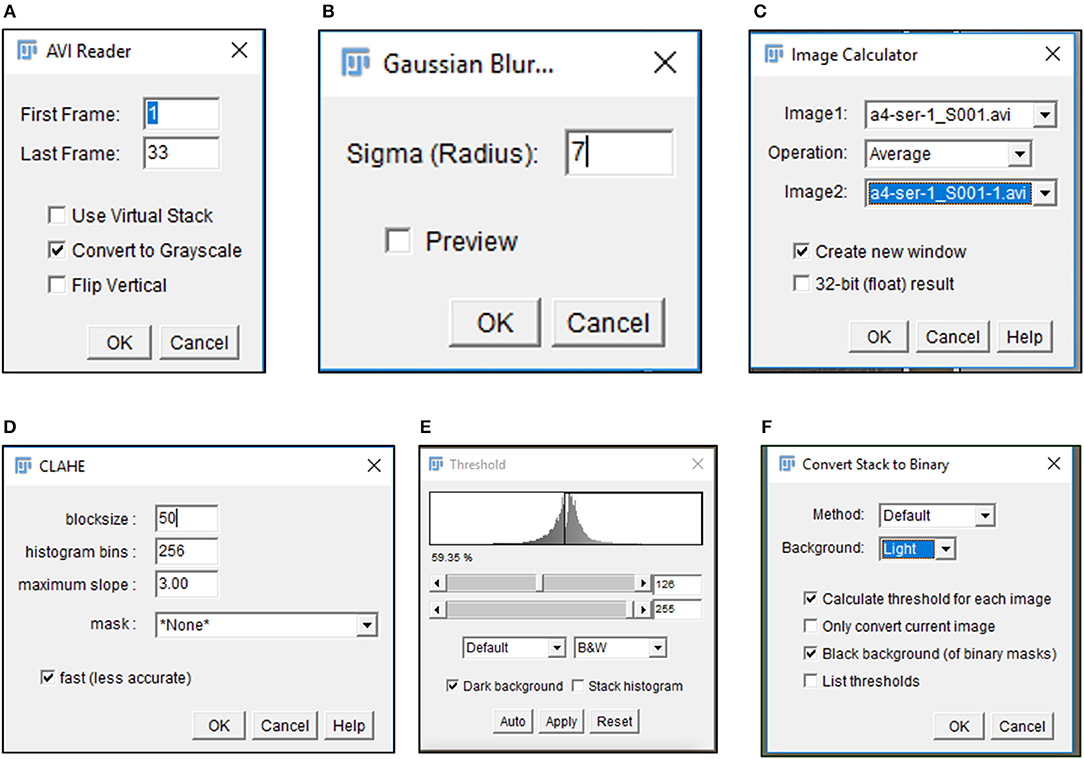The height and width of the screenshot is (759, 1084).
Task: Click the First Frame input field
Action: [182, 113]
